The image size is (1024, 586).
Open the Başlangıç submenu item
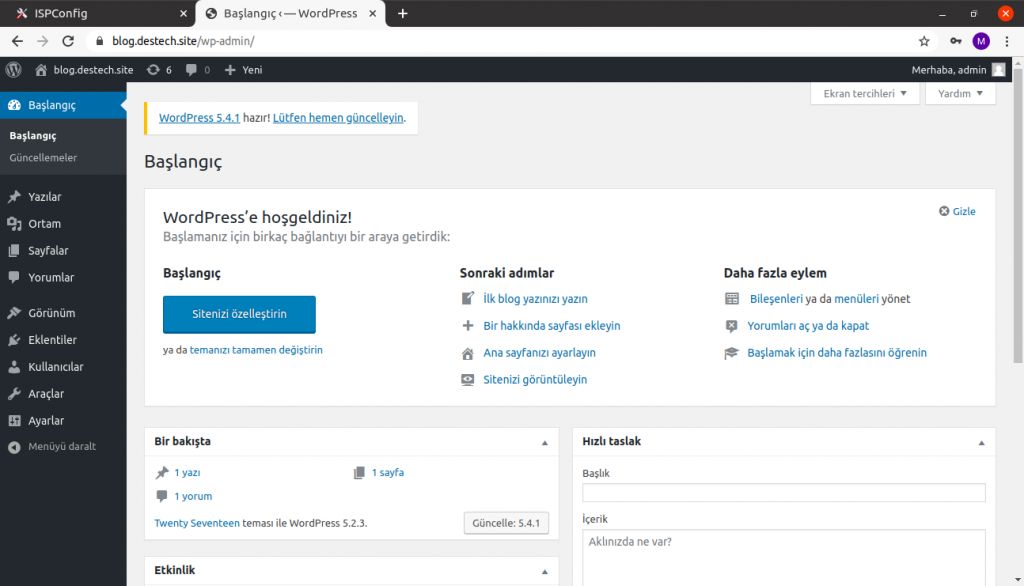point(33,135)
